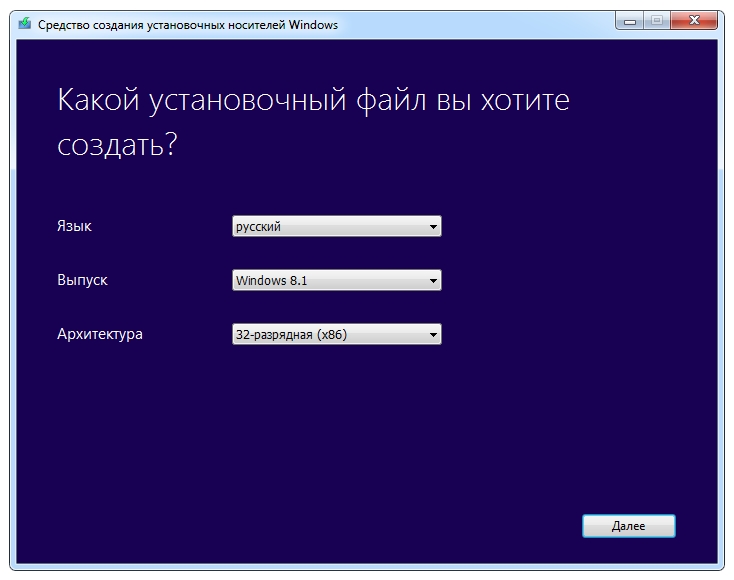
Task: Click the arrow on the Windows 8.1 dropdown
Action: point(433,281)
